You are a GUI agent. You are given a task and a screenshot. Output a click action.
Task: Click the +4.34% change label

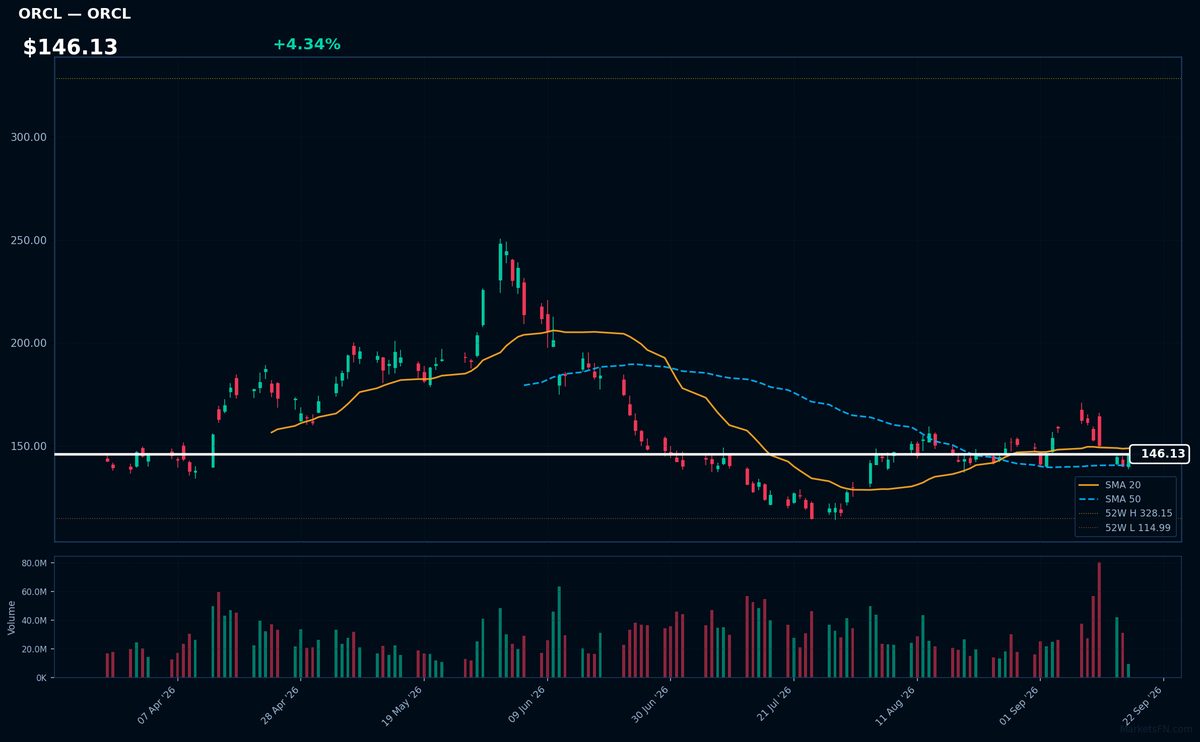pos(307,44)
